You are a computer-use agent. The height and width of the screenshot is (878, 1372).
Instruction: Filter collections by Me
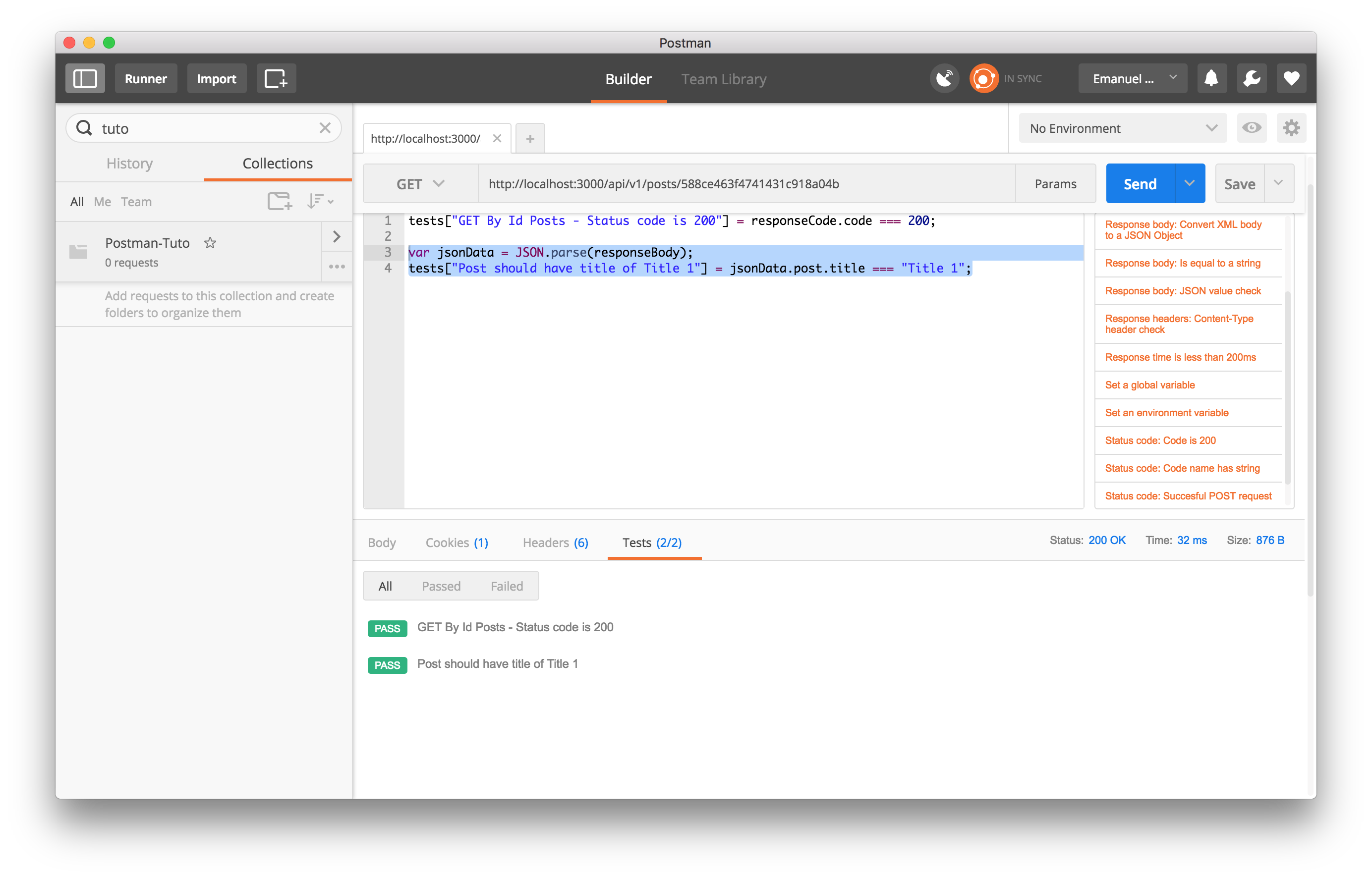(x=103, y=201)
